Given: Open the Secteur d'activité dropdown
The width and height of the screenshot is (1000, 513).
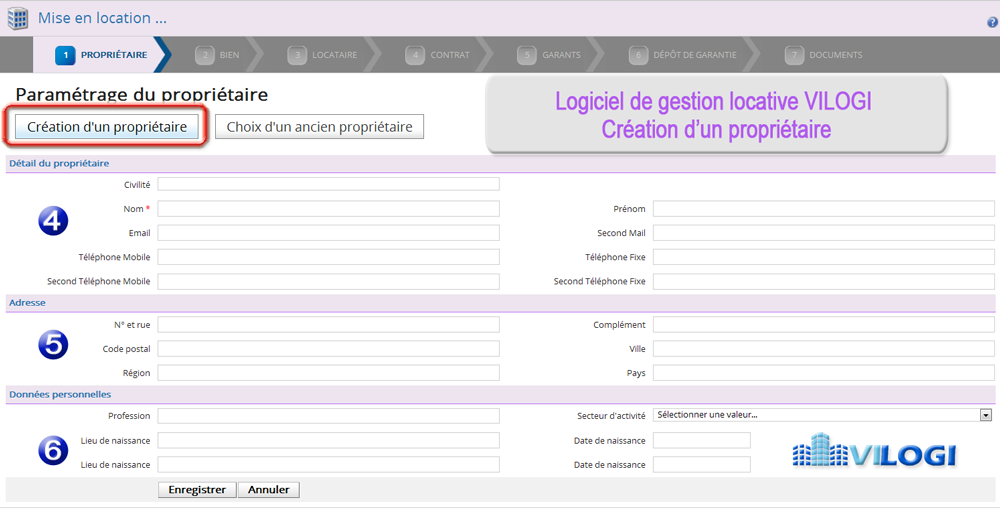Looking at the screenshot, I should (823, 415).
